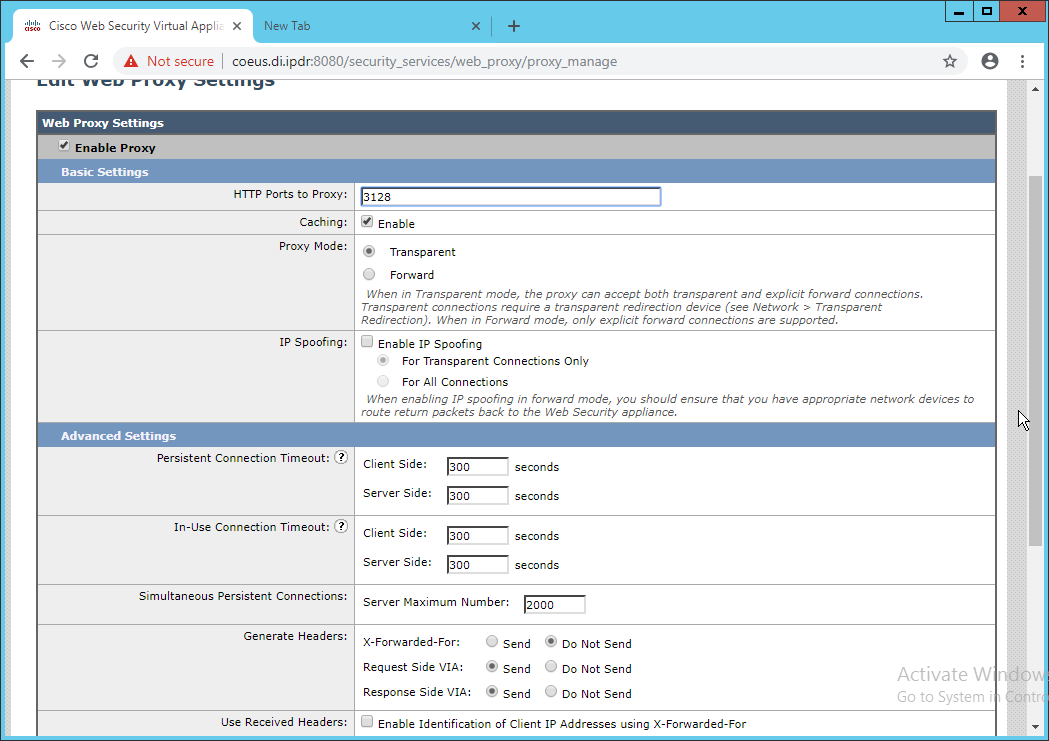This screenshot has height=741, width=1049.
Task: Select Transparent proxy mode
Action: [x=369, y=251]
